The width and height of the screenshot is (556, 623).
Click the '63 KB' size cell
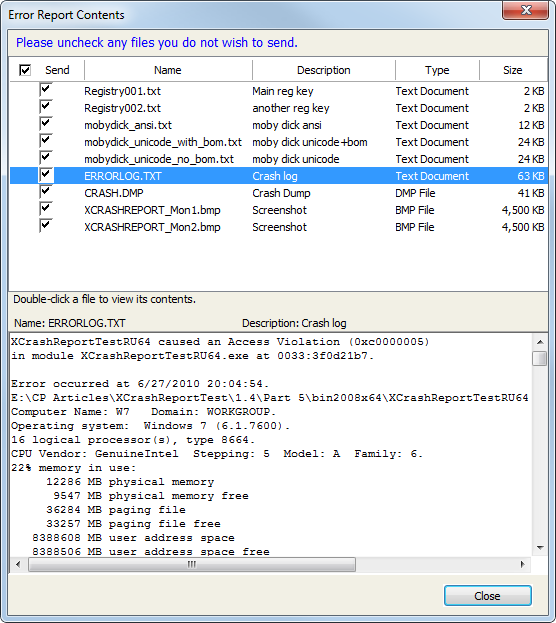point(531,176)
